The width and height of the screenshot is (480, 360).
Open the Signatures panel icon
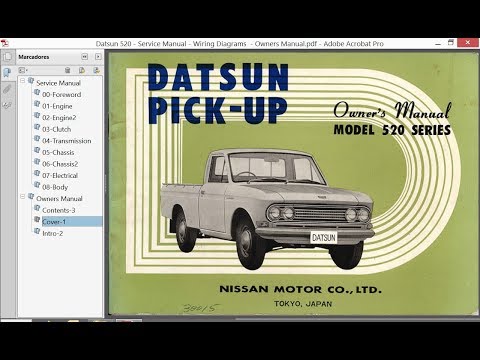tap(7, 106)
